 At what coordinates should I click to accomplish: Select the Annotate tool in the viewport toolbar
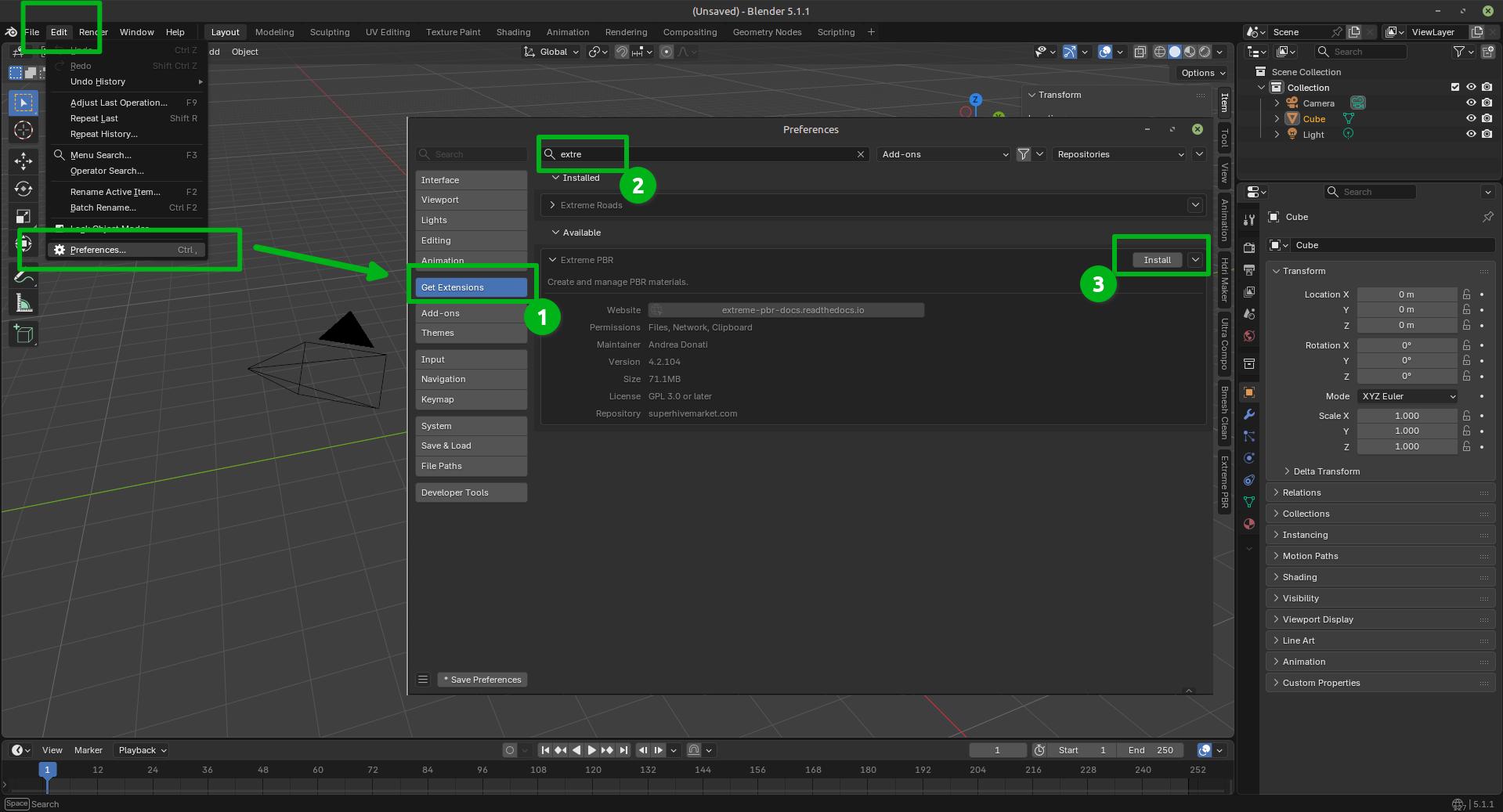[23, 276]
